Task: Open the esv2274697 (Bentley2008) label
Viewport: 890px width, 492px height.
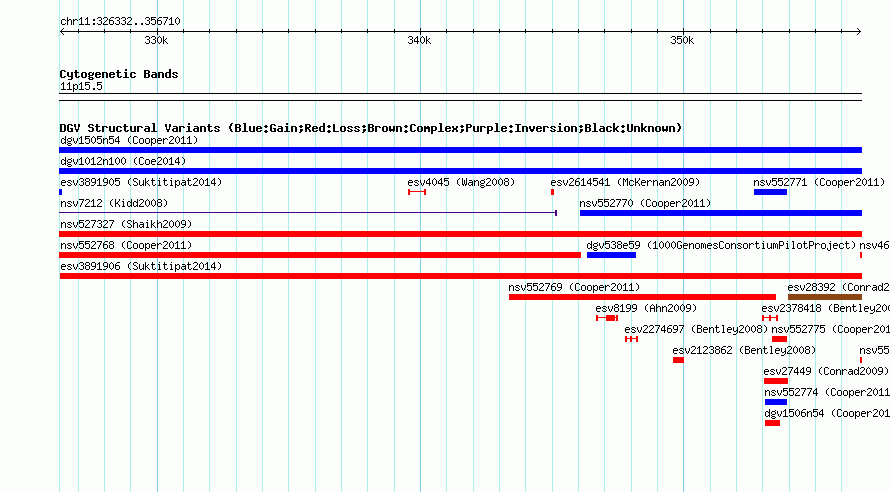Action: tap(696, 329)
